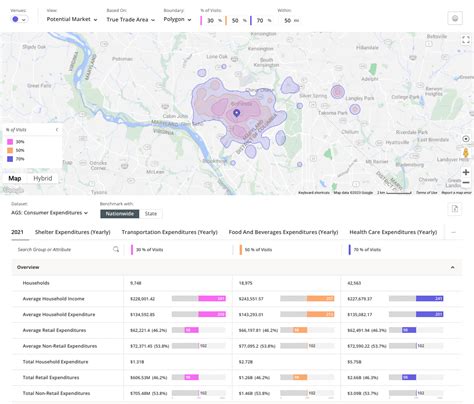Viewport: 474px width, 404px height.
Task: Click the Households row label
Action: click(x=36, y=283)
